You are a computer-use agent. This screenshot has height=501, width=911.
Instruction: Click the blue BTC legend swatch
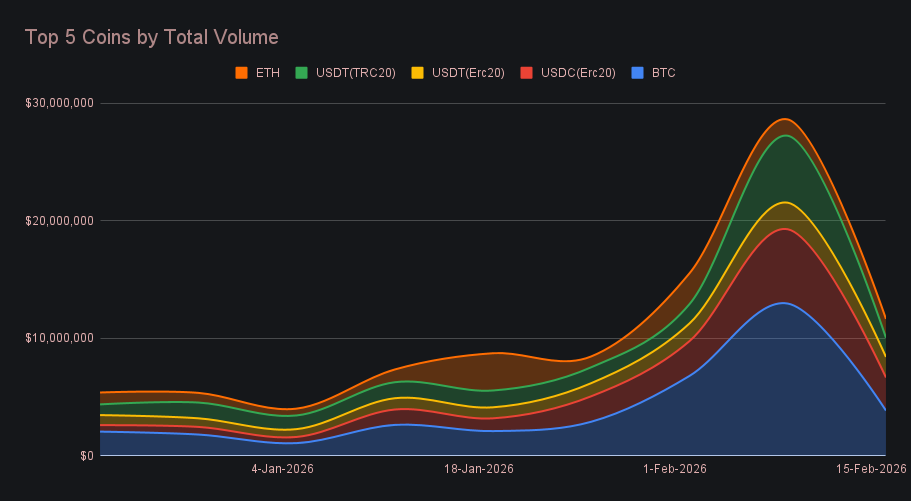tap(638, 73)
